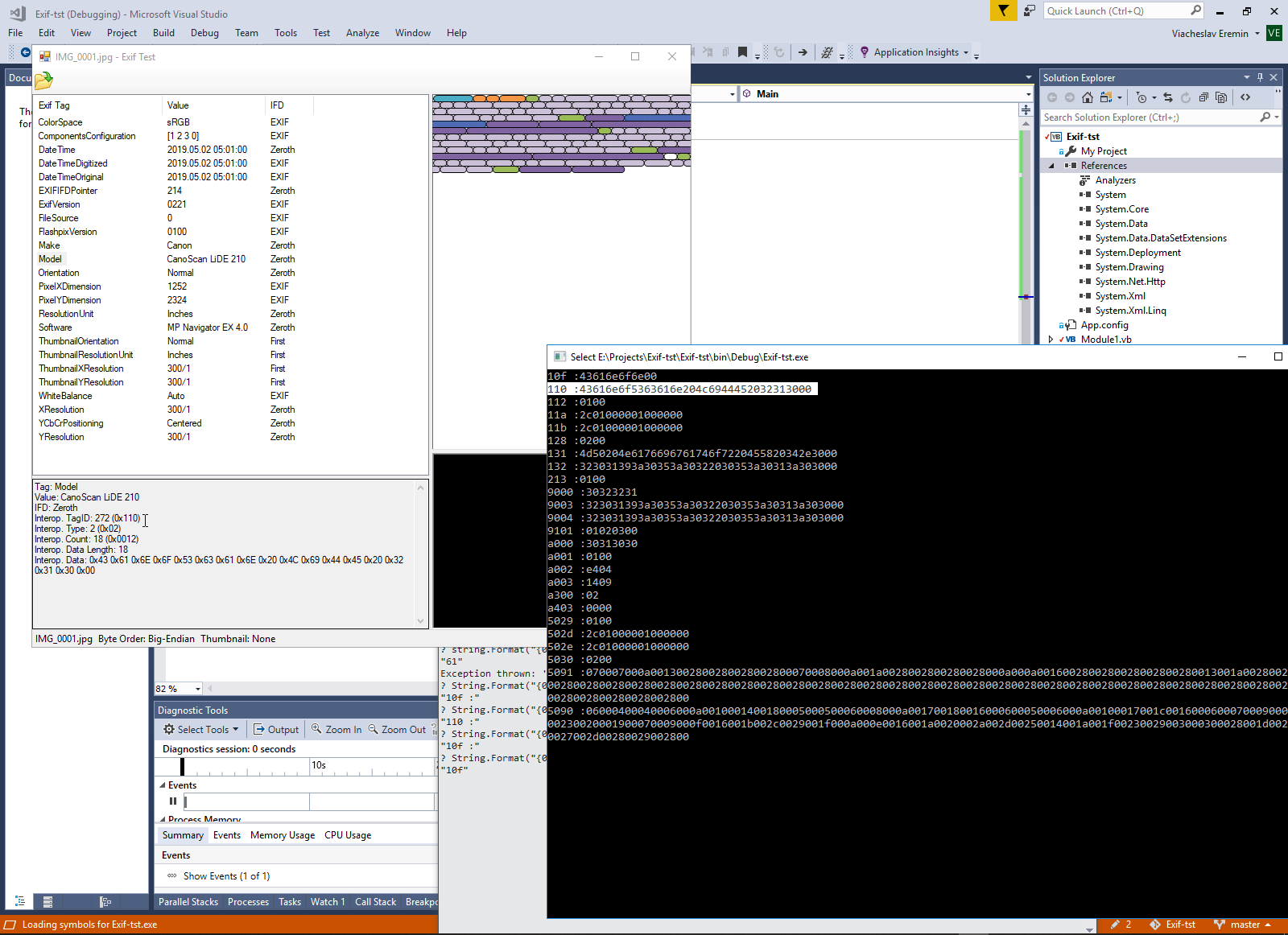Select System.Drawing reference
Viewport: 1288px width, 935px height.
pos(1129,267)
